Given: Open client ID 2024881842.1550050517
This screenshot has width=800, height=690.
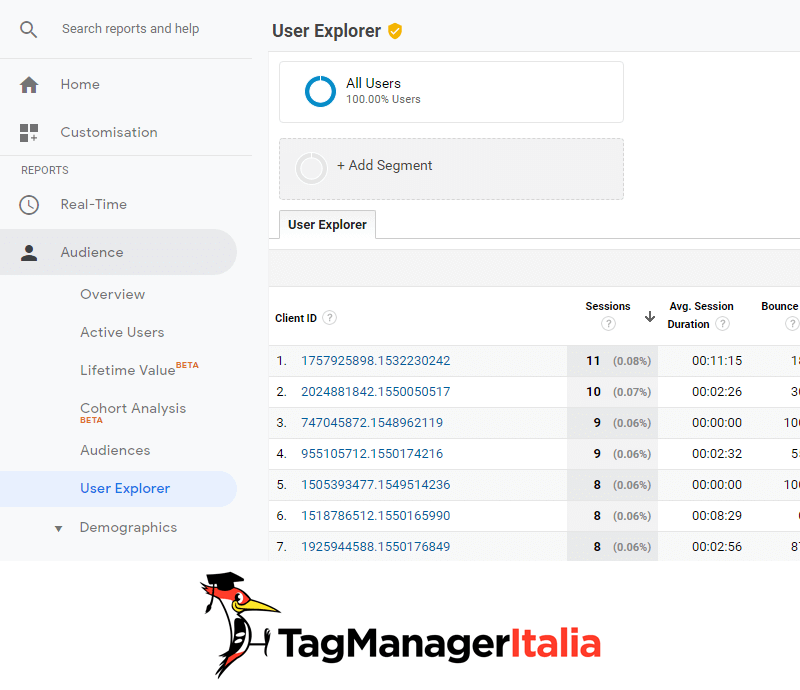Looking at the screenshot, I should pyautogui.click(x=376, y=392).
